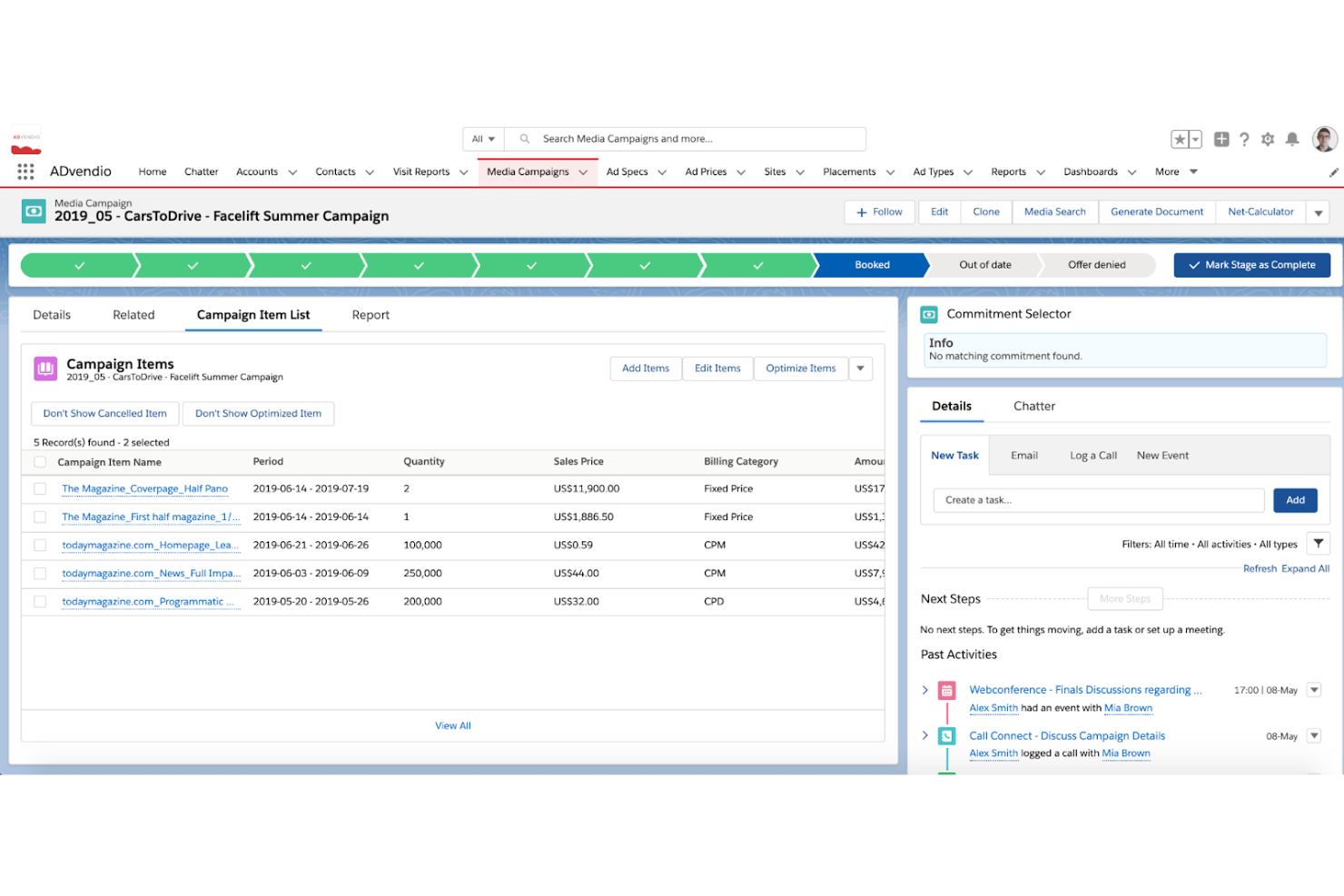Open the Mia Brown link under Webconference
Image resolution: width=1344 pixels, height=896 pixels.
pos(1128,708)
